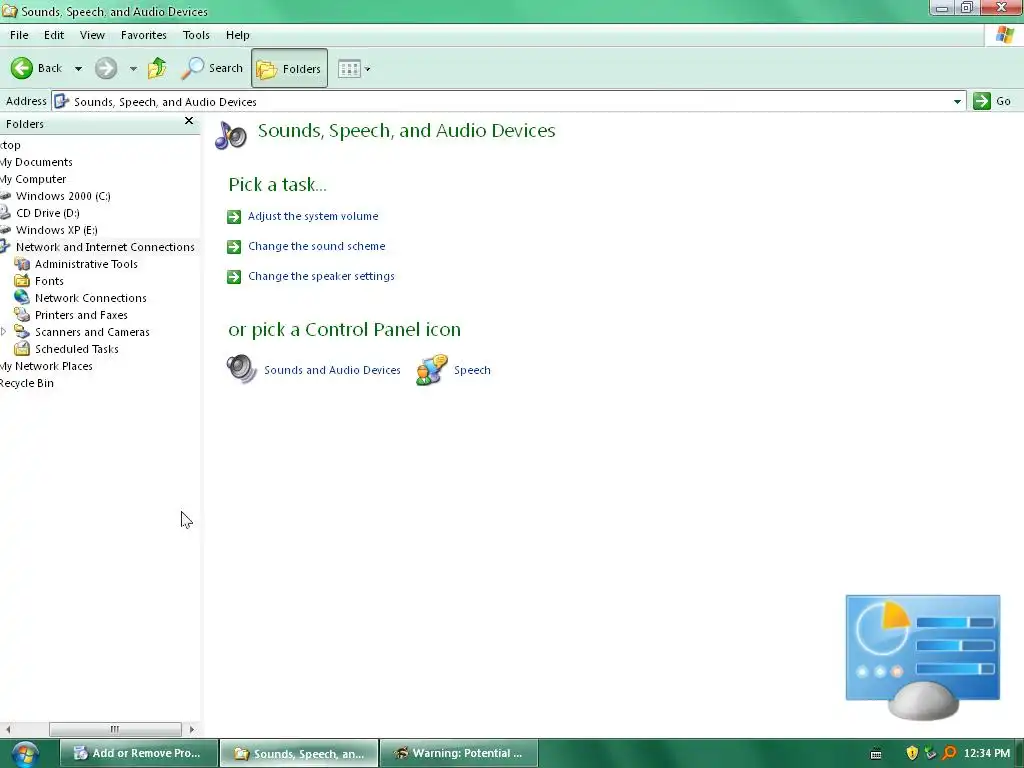Close the Folders pane

click(x=189, y=121)
